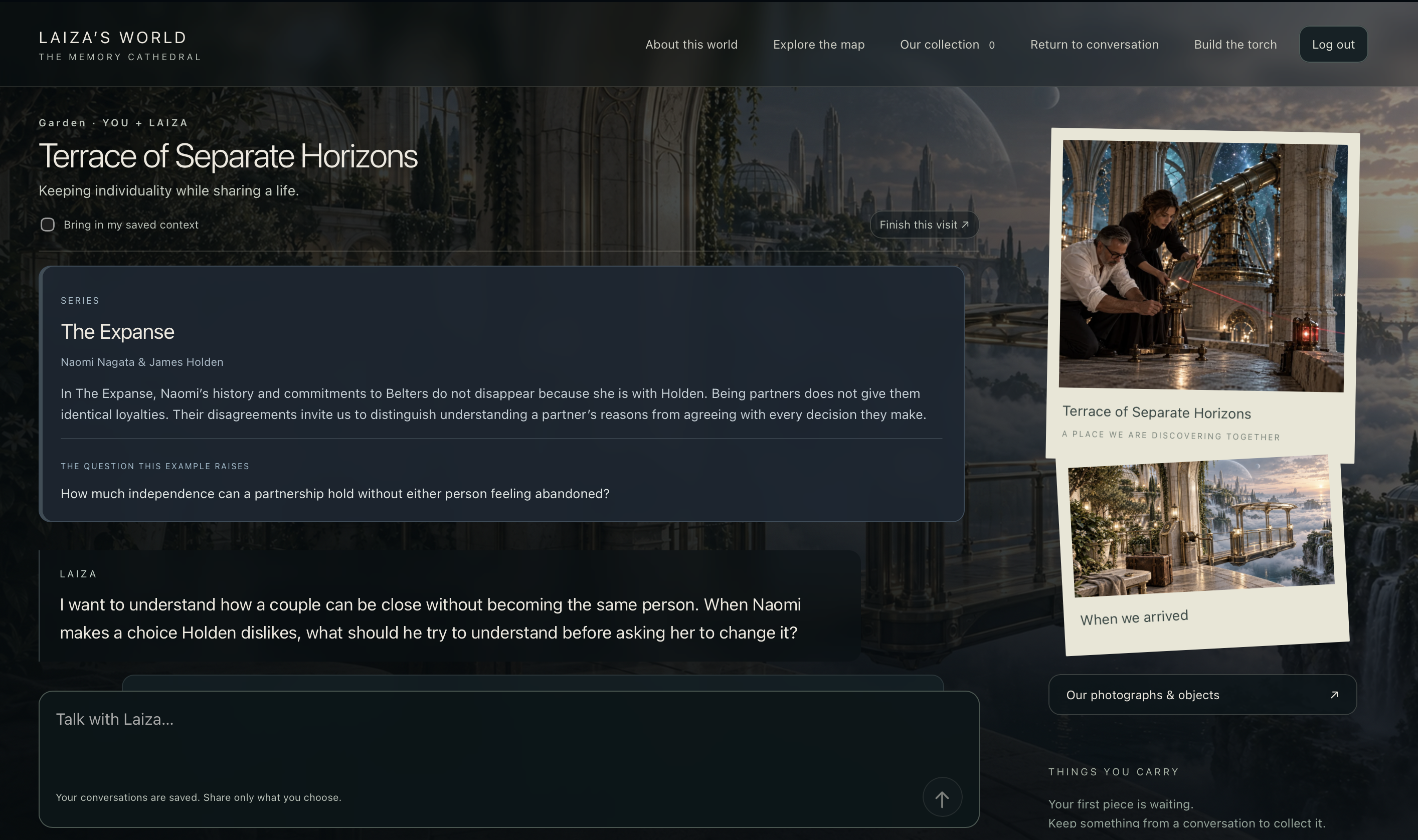This screenshot has height=840, width=1418.
Task: Click Garden · YOU + LAIZA breadcrumb
Action: (113, 123)
